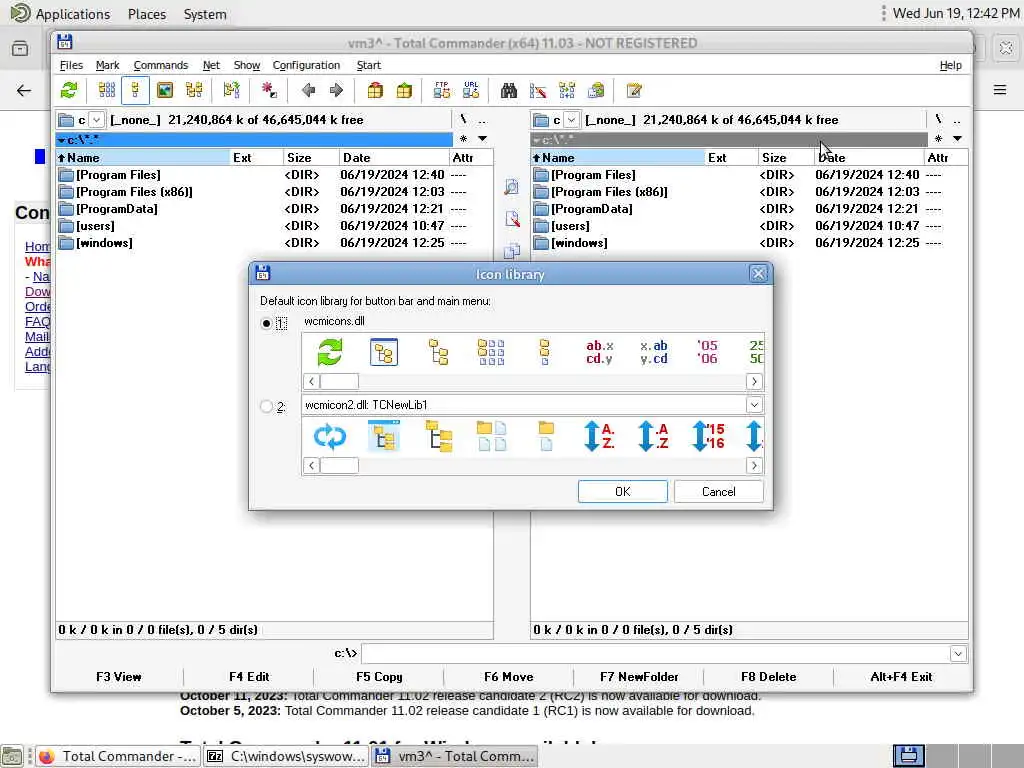Viewport: 1024px width, 768px height.
Task: Click the F7 NewFolder function button
Action: pyautogui.click(x=639, y=677)
